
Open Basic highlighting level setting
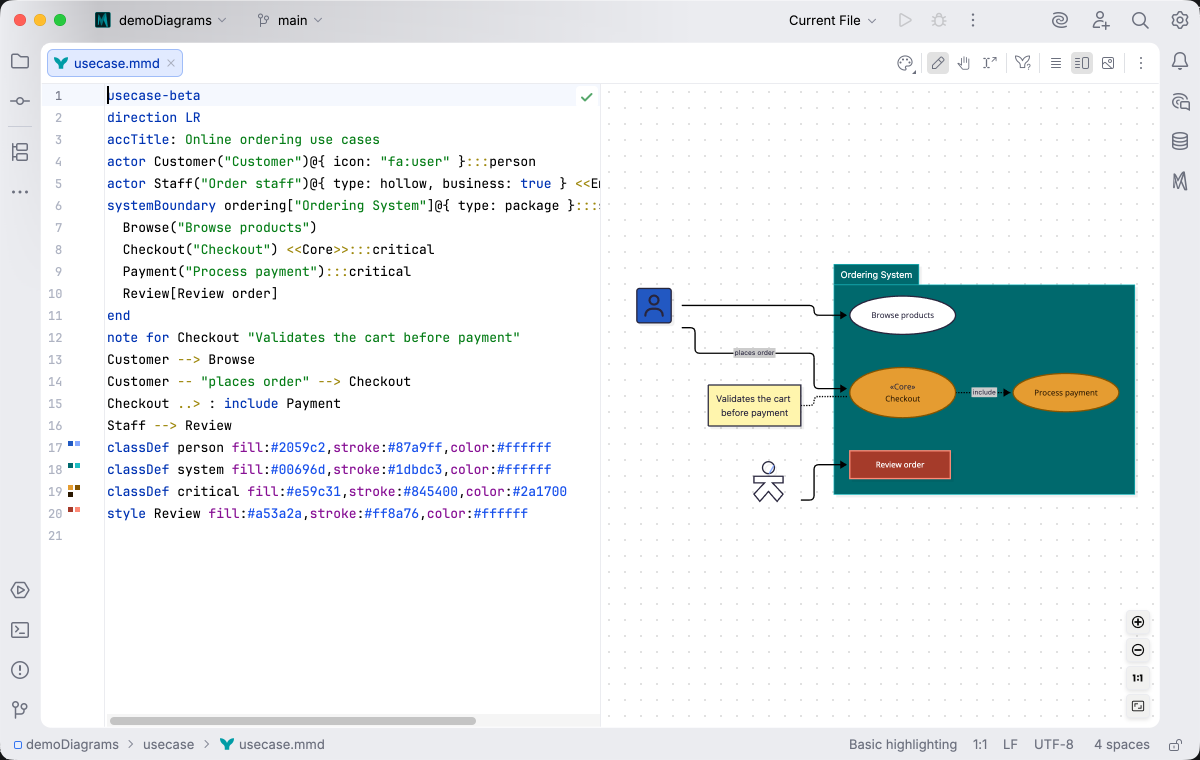tap(903, 744)
